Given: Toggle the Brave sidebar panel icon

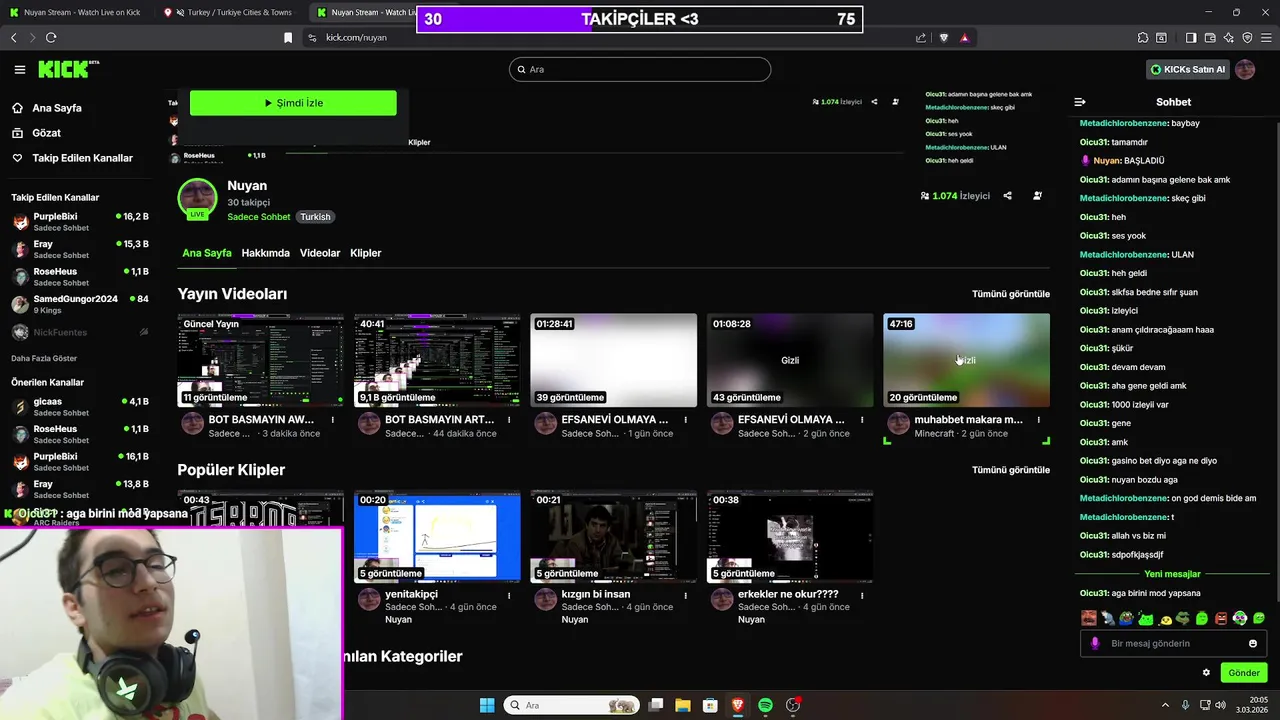Looking at the screenshot, I should coord(1191,38).
